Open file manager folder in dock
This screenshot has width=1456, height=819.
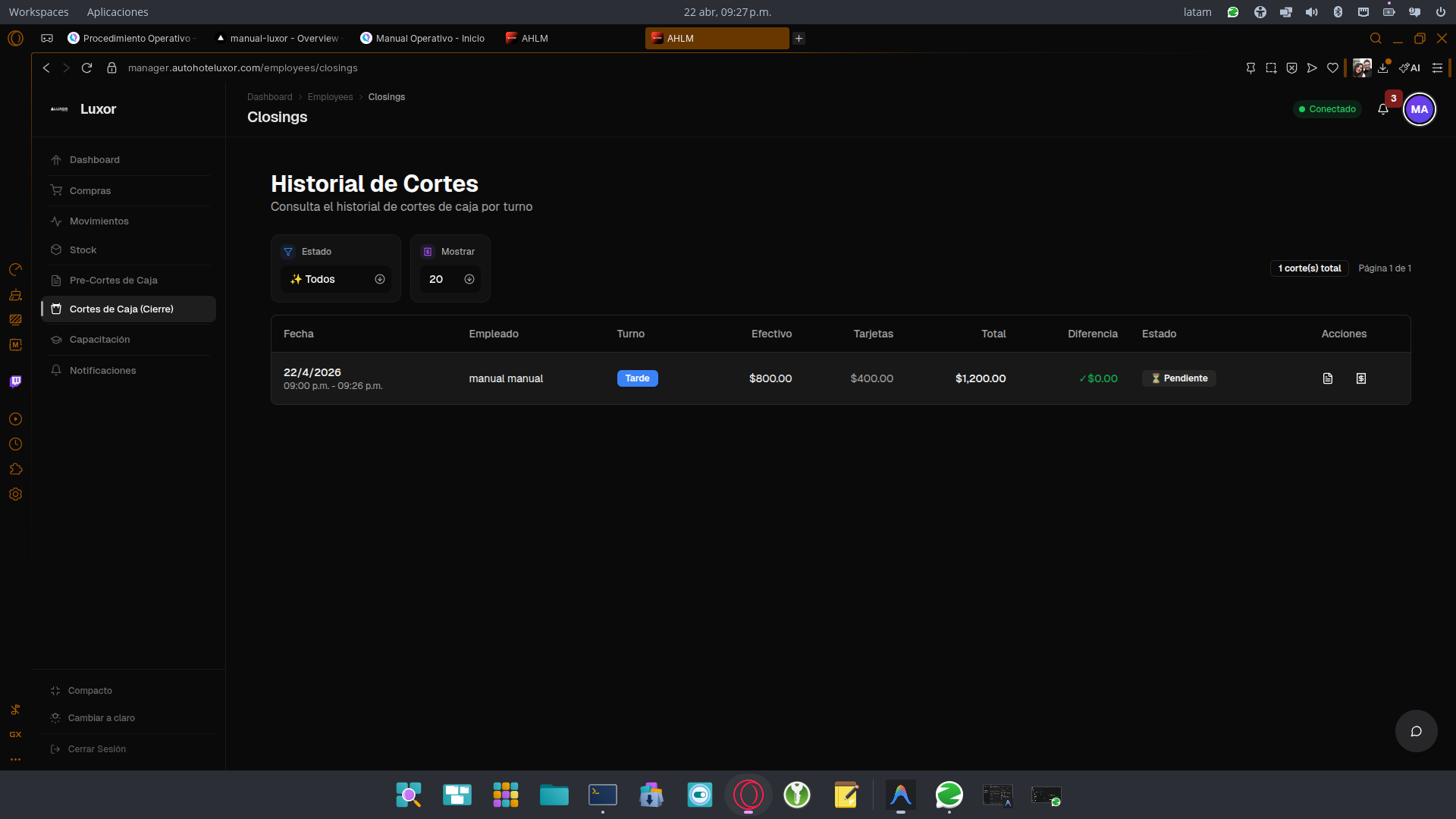[x=554, y=795]
